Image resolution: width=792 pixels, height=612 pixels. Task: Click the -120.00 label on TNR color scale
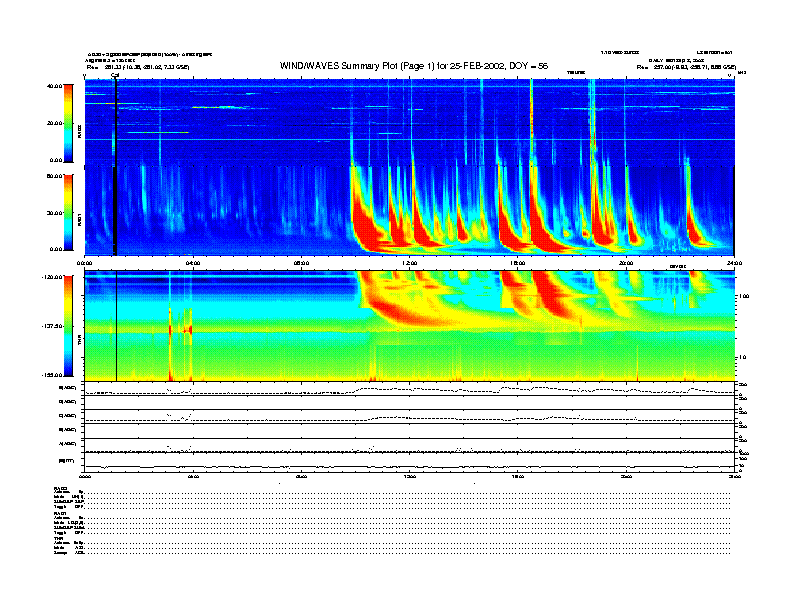52,277
